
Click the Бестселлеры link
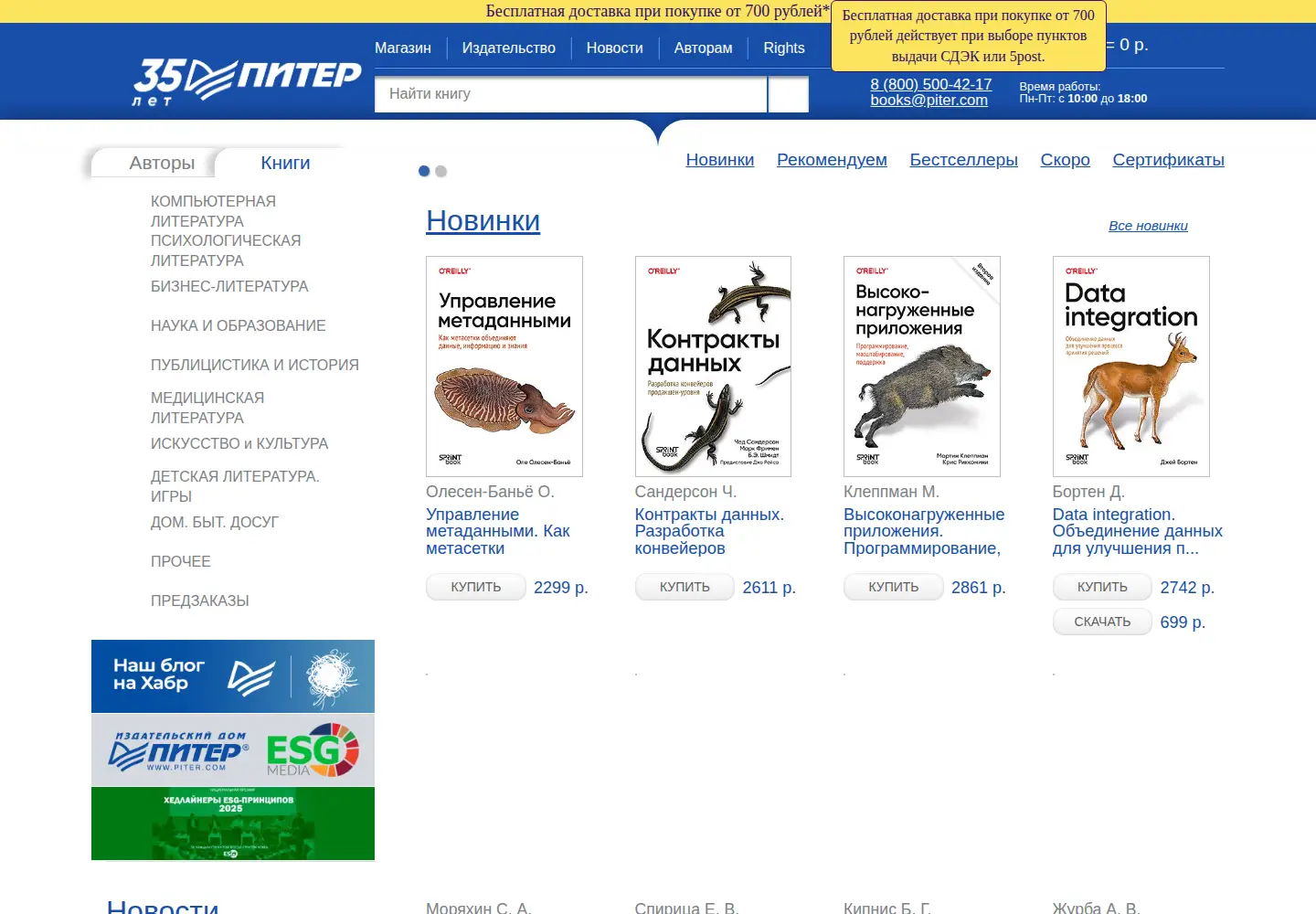point(963,160)
